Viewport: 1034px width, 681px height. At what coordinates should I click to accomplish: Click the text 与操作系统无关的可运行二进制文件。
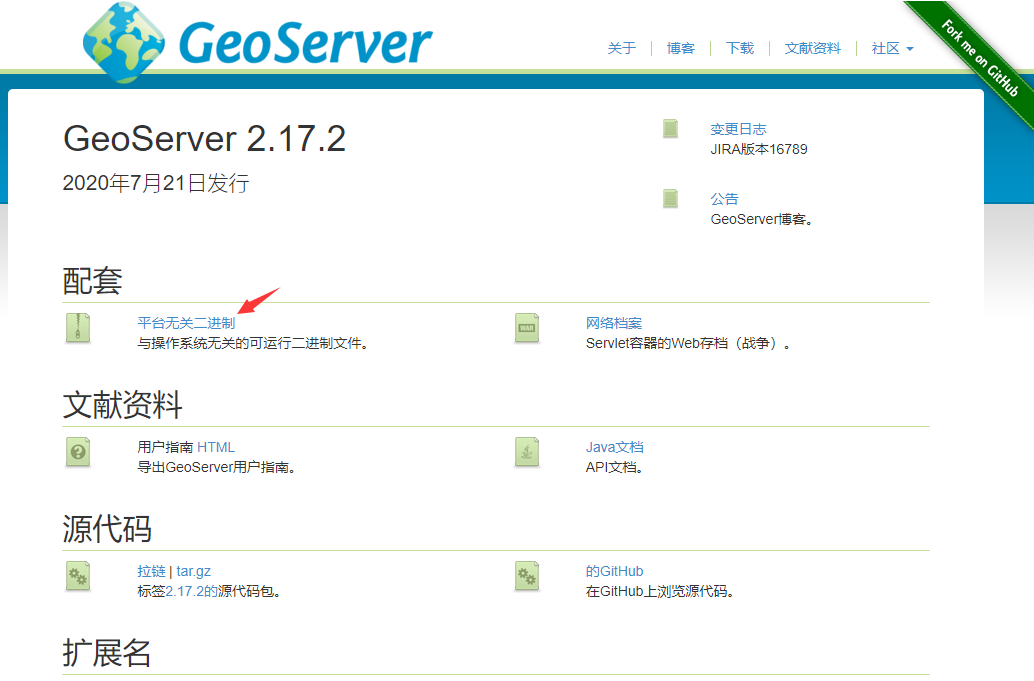[253, 343]
